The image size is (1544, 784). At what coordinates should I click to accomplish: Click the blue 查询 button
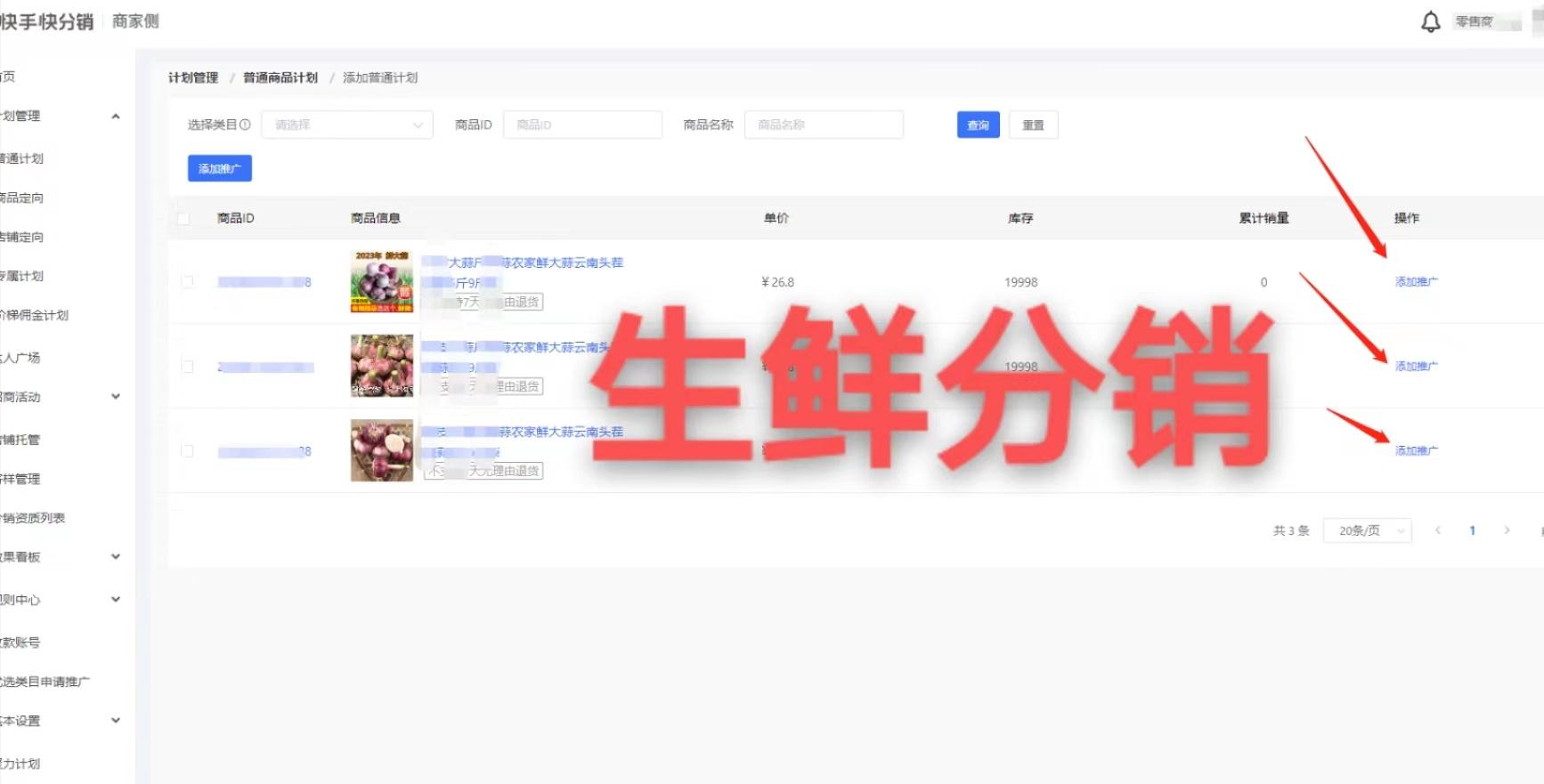[x=979, y=125]
